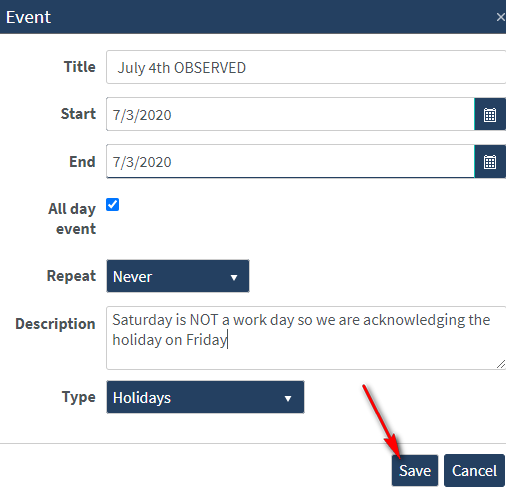
Task: Click into the Start date text field
Action: (290, 114)
